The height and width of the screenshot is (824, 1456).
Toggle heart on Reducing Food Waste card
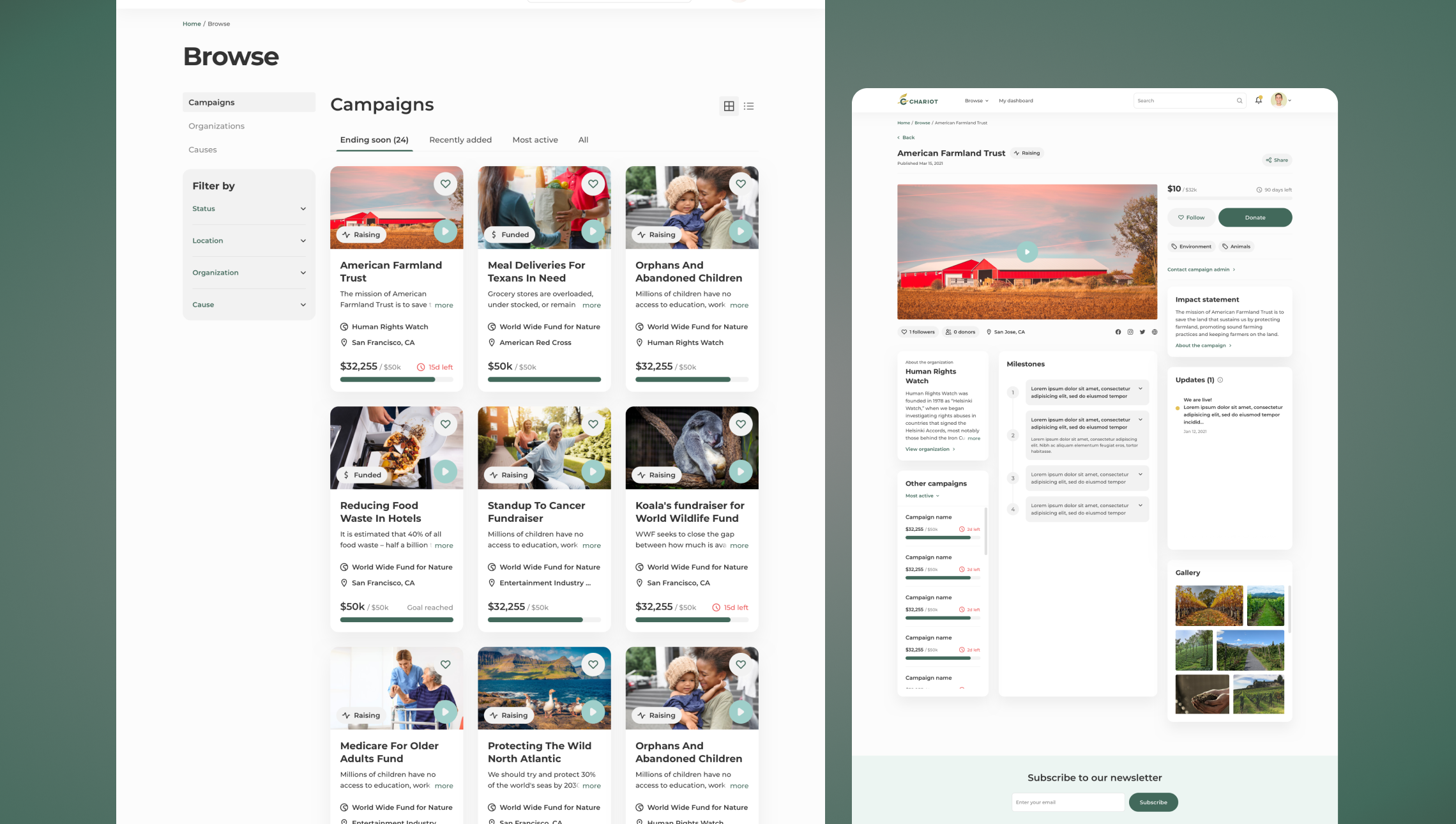[445, 424]
